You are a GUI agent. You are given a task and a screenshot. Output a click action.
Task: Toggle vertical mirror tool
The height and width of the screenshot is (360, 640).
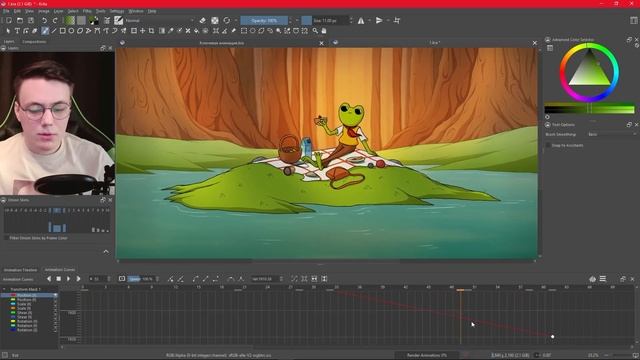click(x=379, y=20)
